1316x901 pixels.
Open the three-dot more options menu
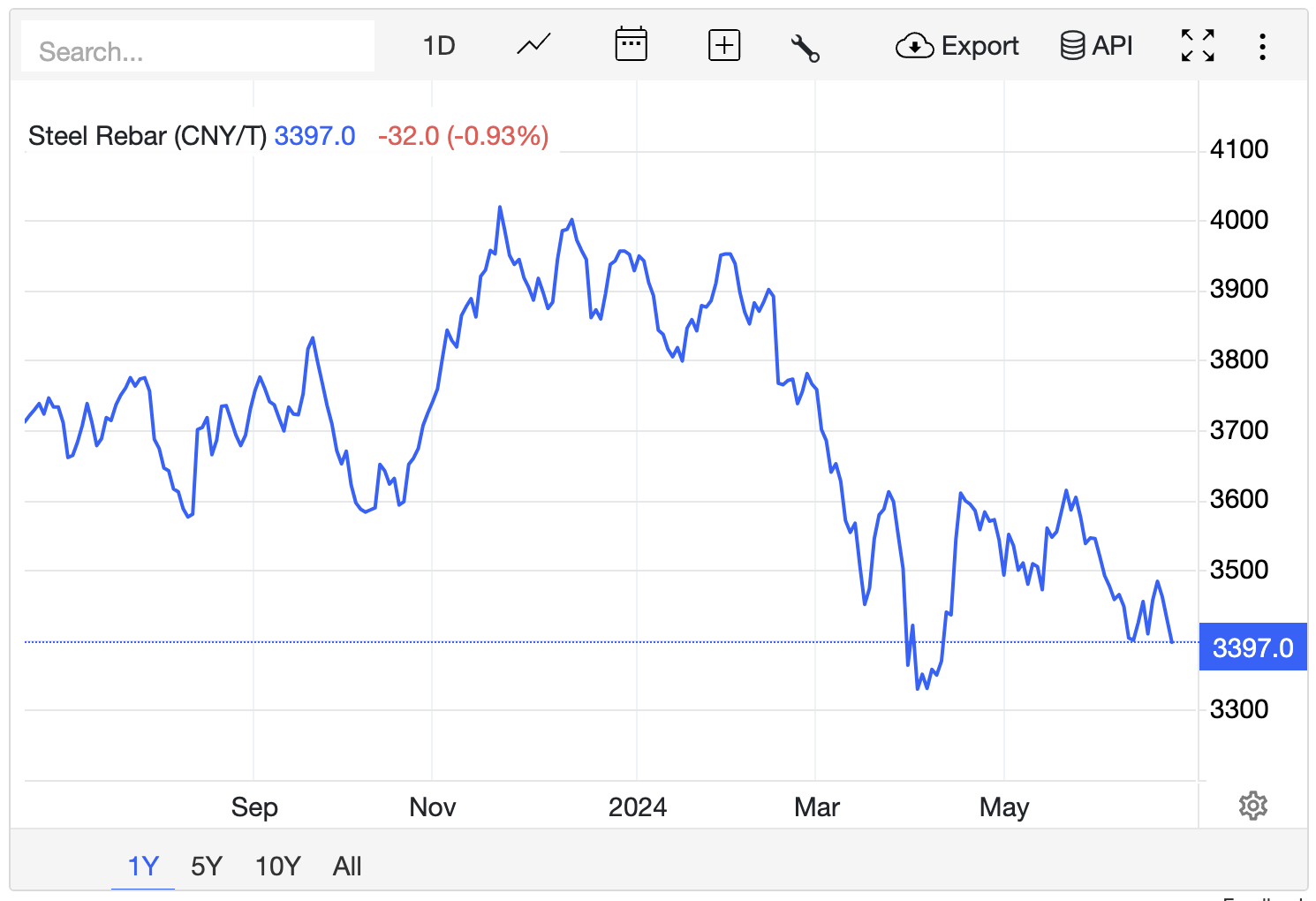(x=1263, y=46)
